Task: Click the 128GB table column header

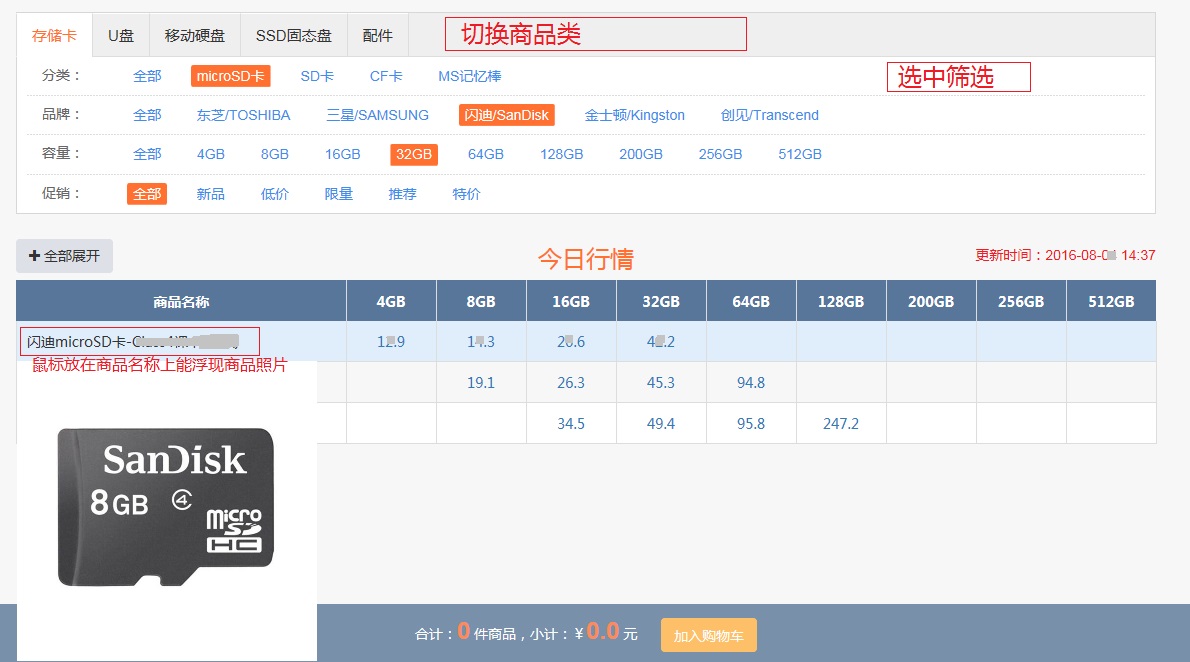Action: click(x=841, y=301)
